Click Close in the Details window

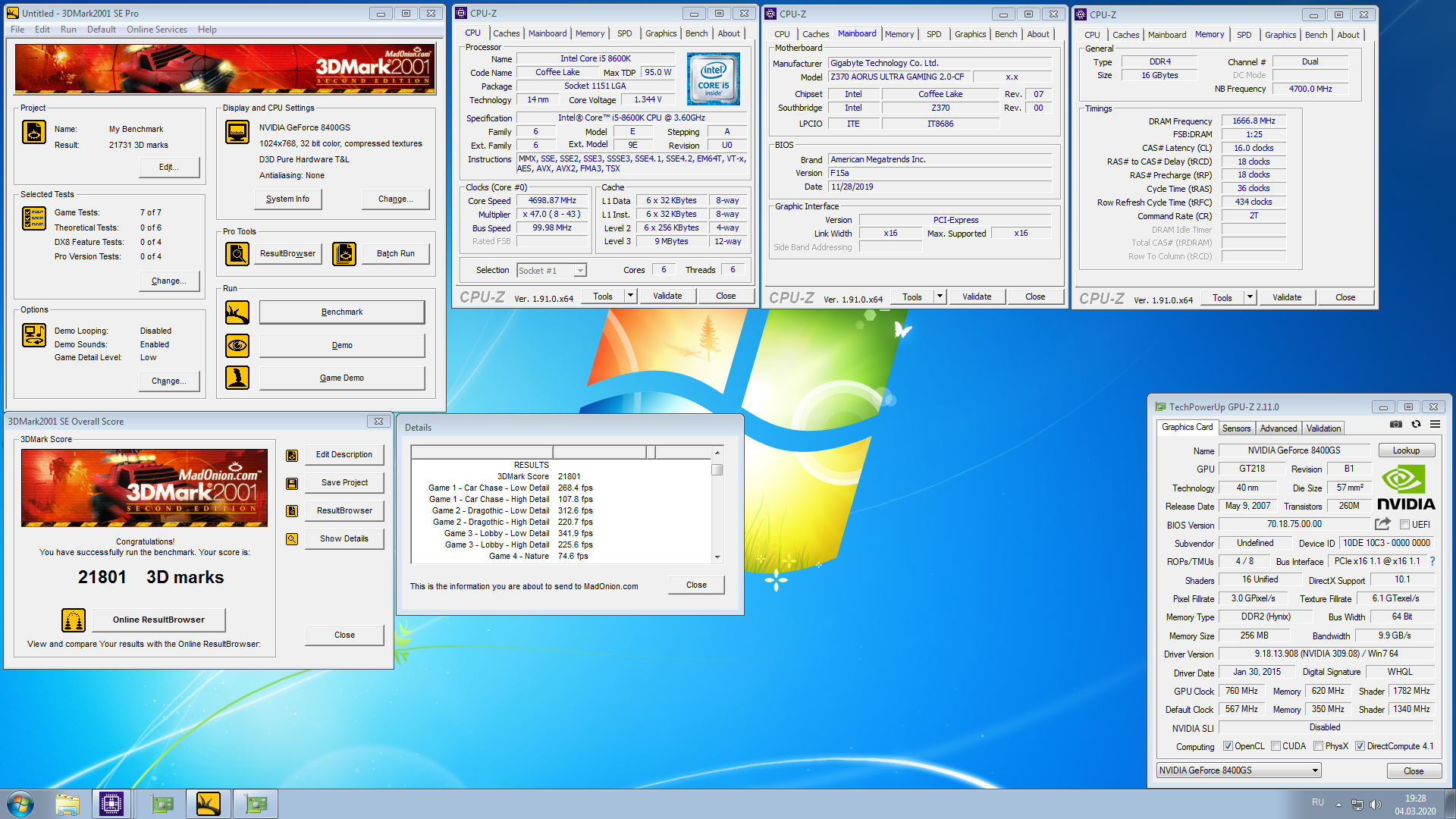point(696,585)
